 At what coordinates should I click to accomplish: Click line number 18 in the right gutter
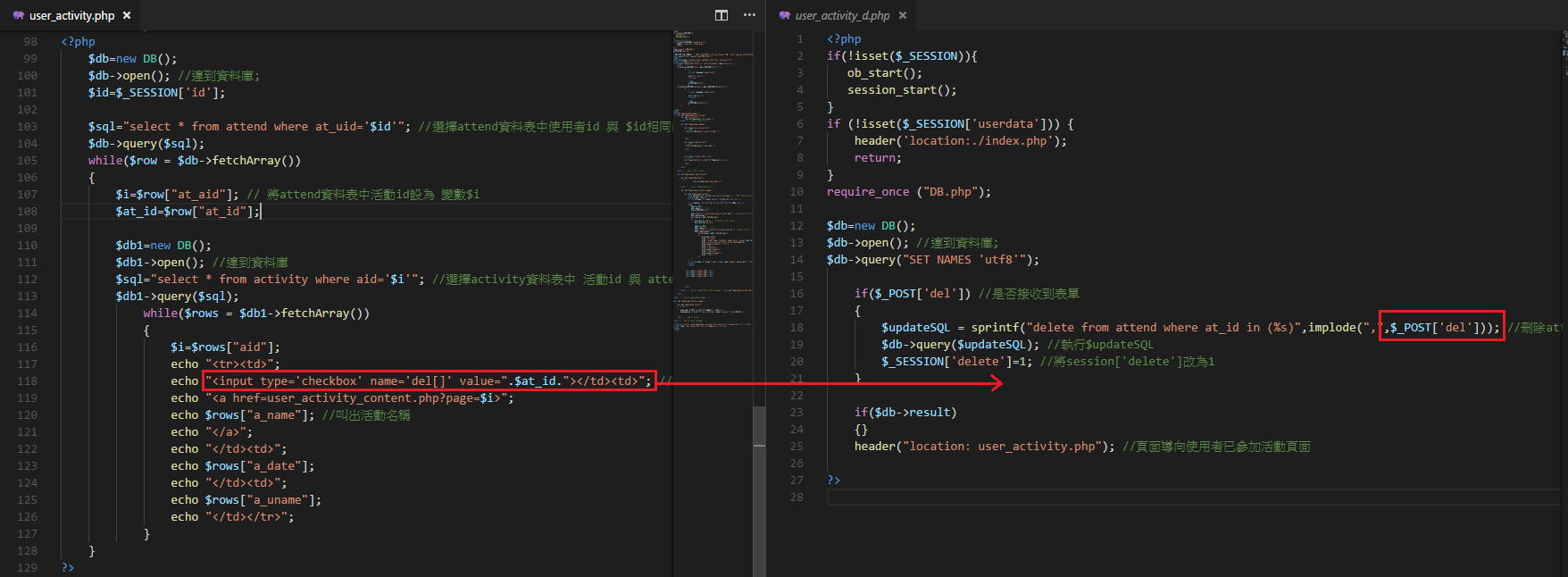[x=797, y=328]
